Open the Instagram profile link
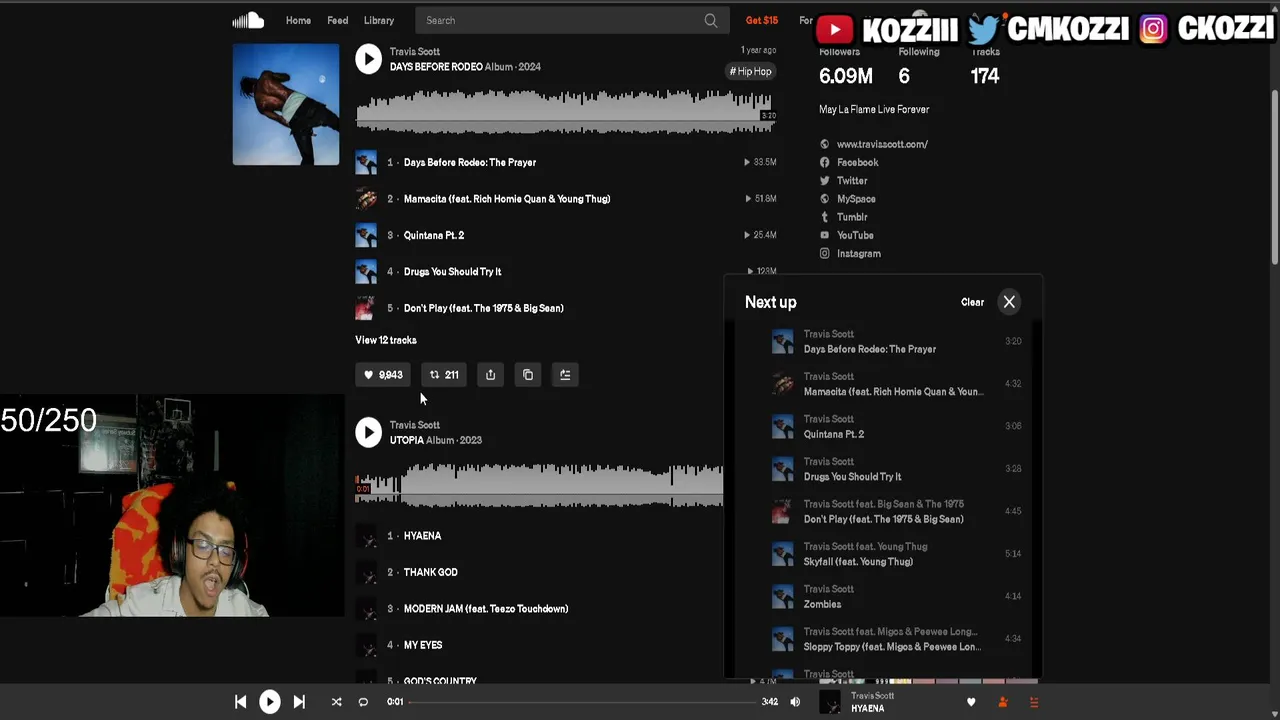 [x=859, y=254]
